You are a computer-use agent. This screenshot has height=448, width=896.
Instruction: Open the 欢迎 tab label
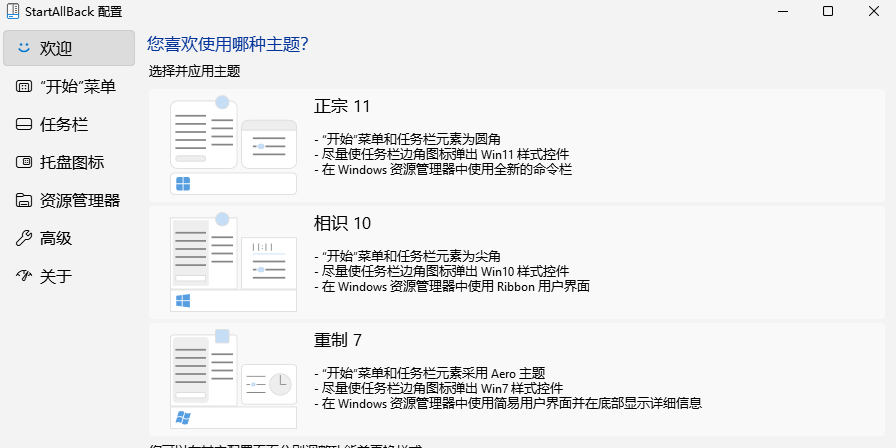[55, 49]
